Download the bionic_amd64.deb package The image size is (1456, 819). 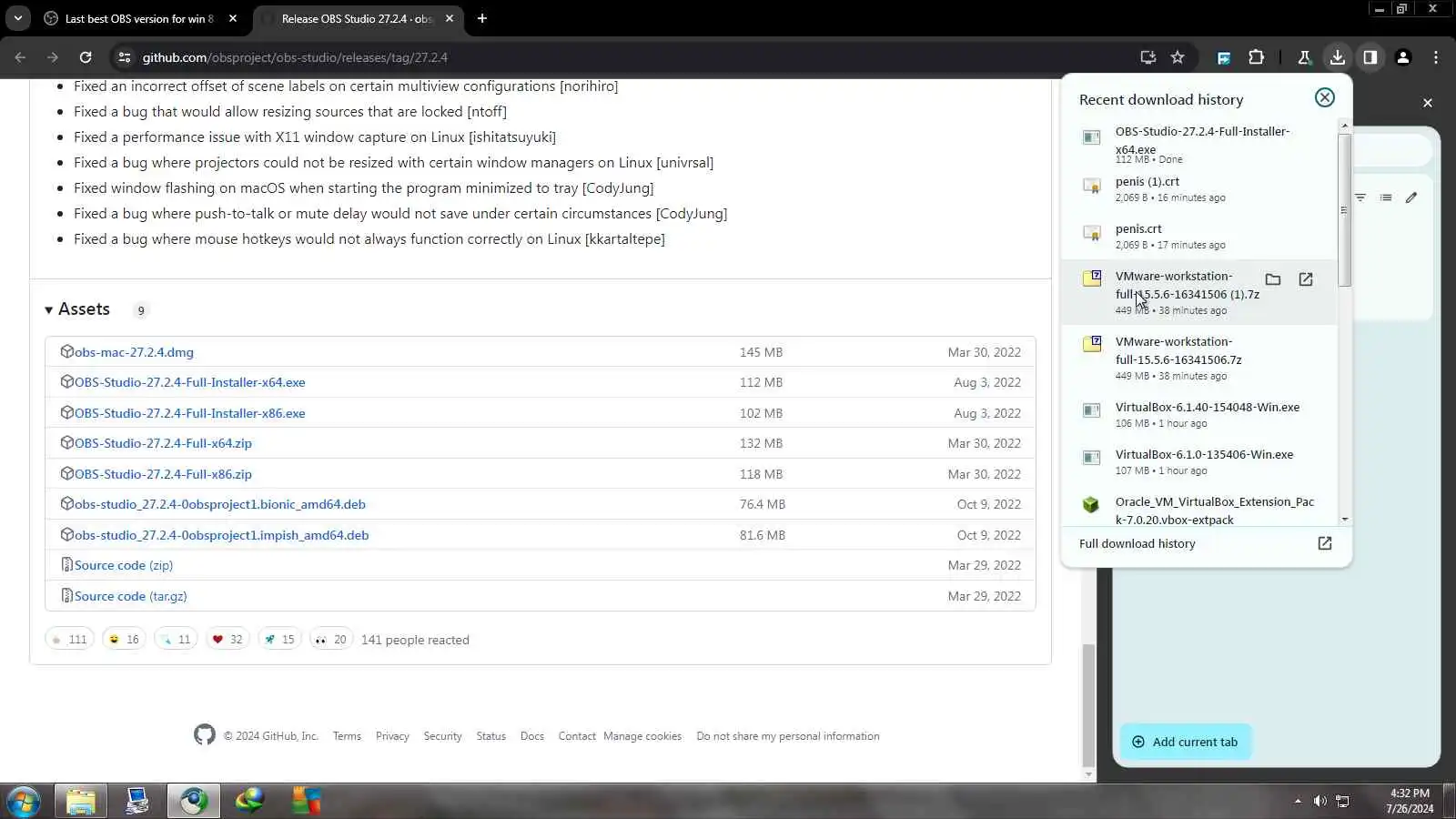click(219, 504)
